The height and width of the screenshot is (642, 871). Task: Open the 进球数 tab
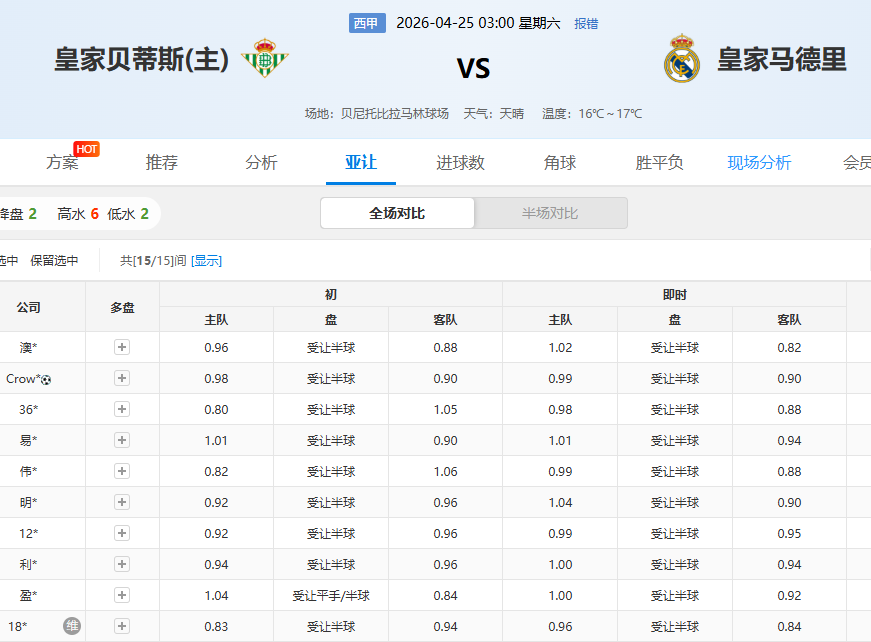point(460,163)
